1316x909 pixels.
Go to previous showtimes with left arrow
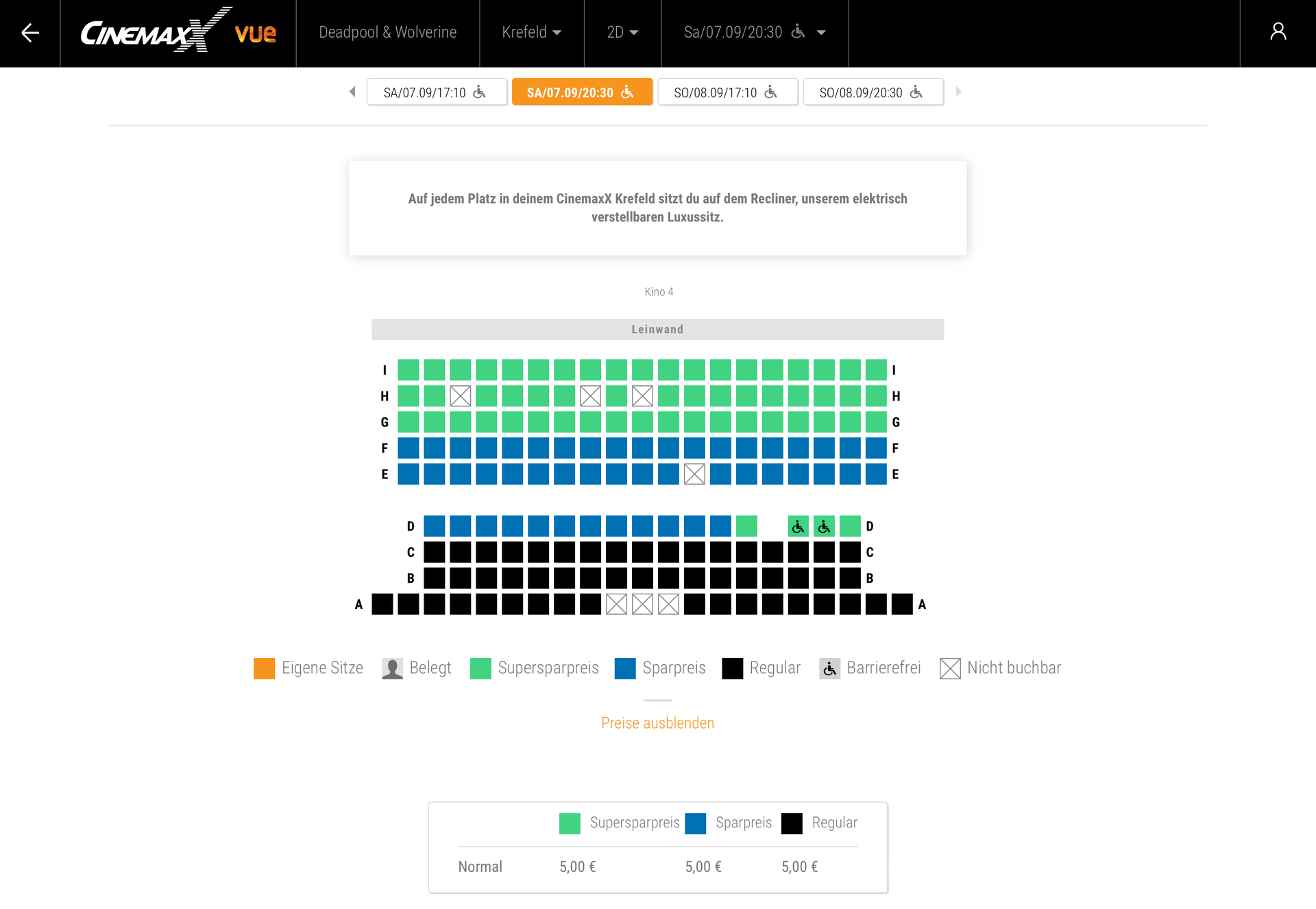pyautogui.click(x=352, y=92)
